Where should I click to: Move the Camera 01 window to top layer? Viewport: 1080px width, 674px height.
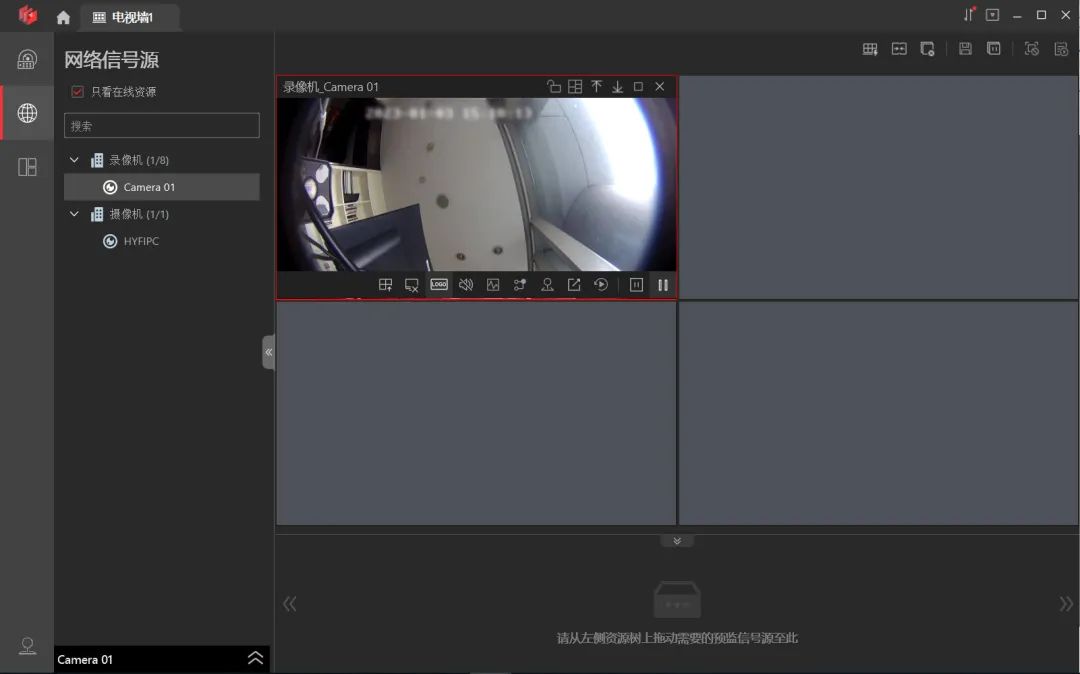[596, 87]
